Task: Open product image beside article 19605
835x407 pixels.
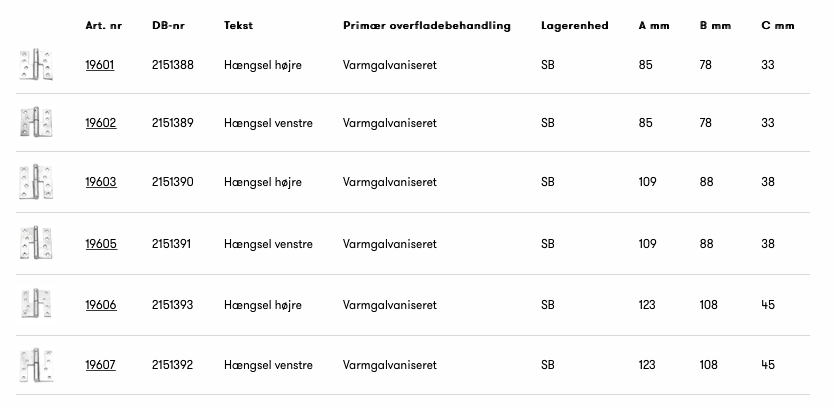Action: (x=37, y=243)
